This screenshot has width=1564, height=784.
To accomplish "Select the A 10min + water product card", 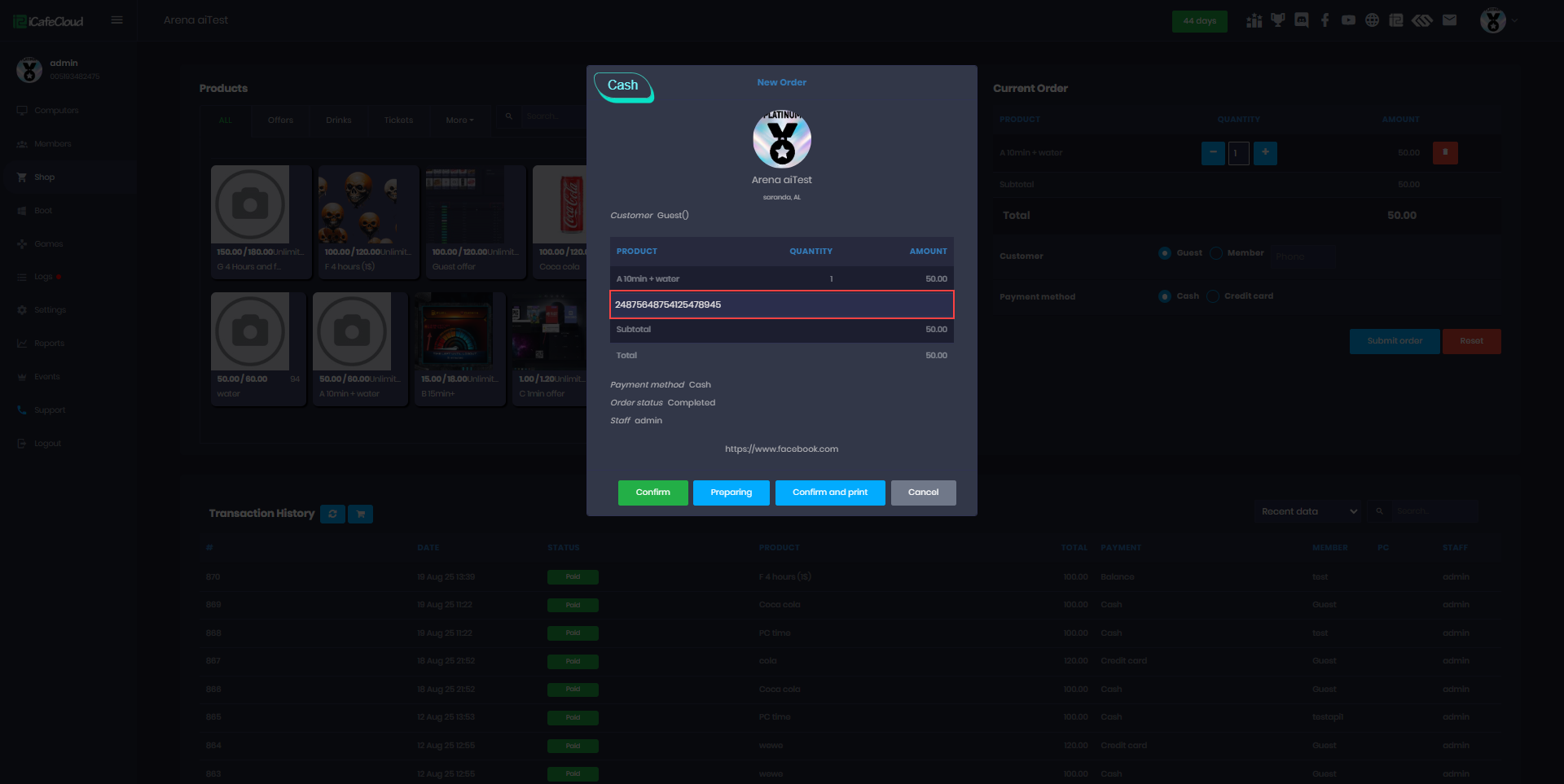I will coord(361,348).
